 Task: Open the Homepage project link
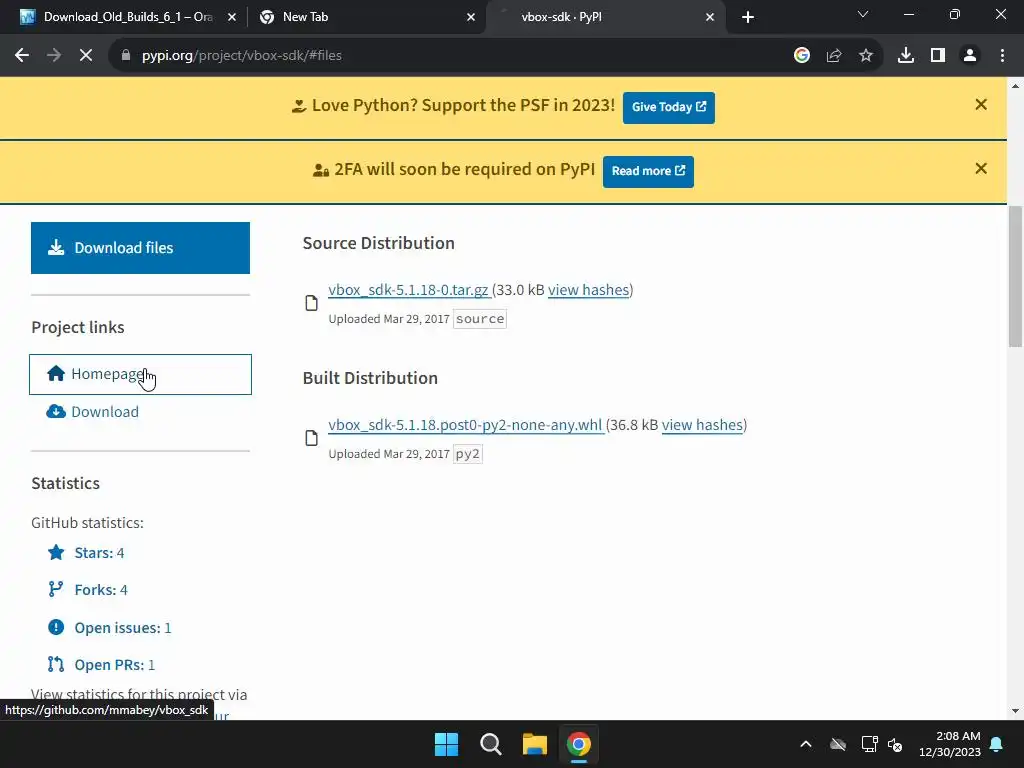tap(140, 374)
